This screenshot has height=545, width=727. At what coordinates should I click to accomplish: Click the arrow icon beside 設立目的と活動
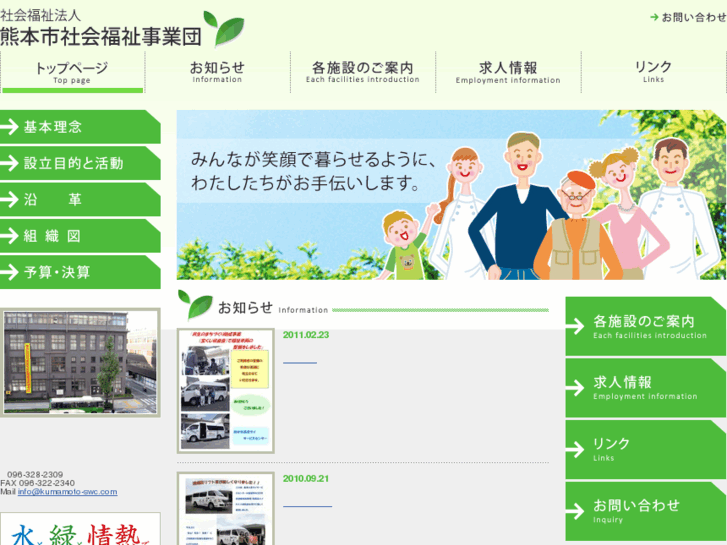pos(9,163)
